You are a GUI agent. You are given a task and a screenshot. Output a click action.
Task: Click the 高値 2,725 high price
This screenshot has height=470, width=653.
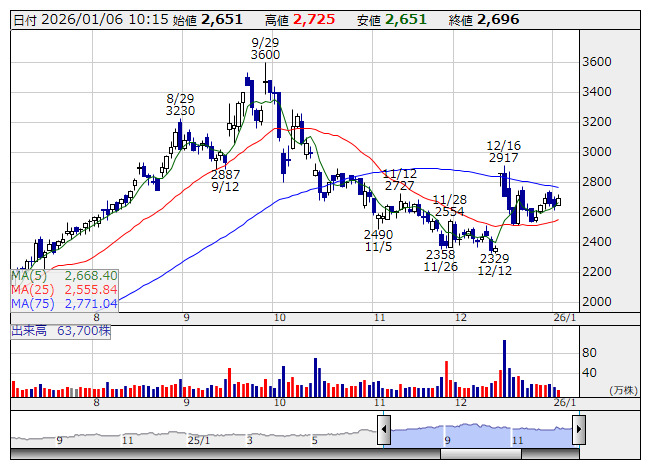coord(300,20)
